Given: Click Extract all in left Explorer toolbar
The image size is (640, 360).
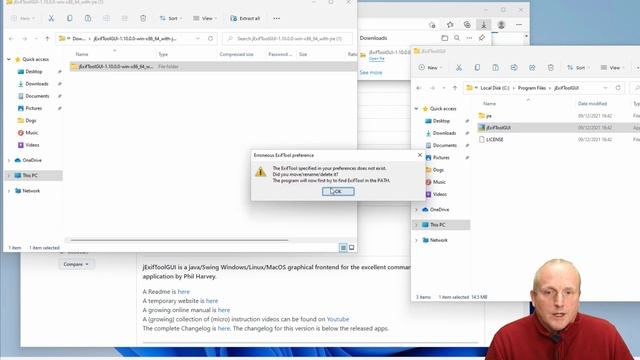Looking at the screenshot, I should 245,18.
